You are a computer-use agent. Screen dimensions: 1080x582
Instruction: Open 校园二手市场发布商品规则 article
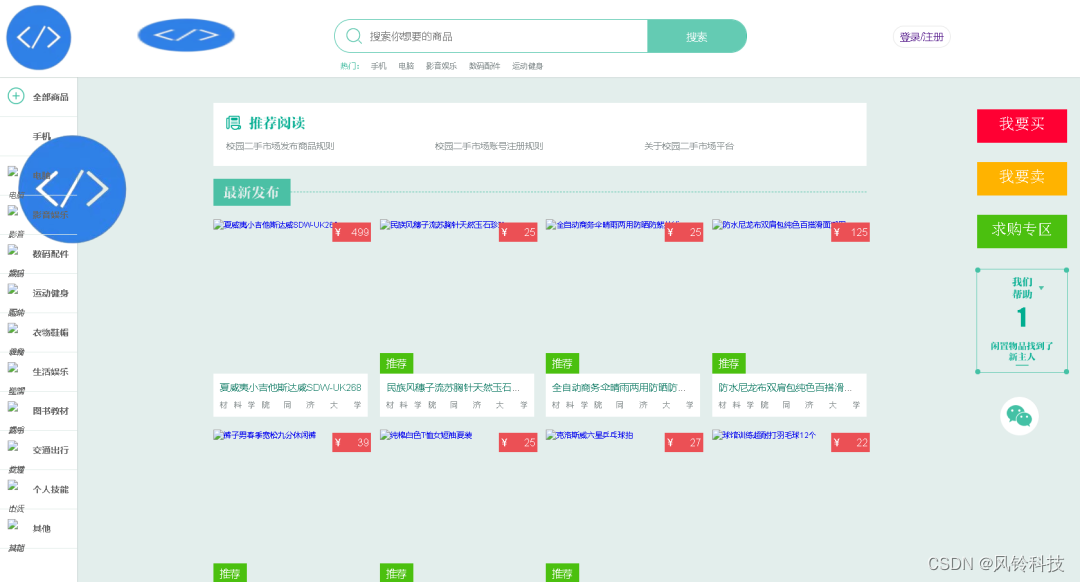pyautogui.click(x=280, y=146)
